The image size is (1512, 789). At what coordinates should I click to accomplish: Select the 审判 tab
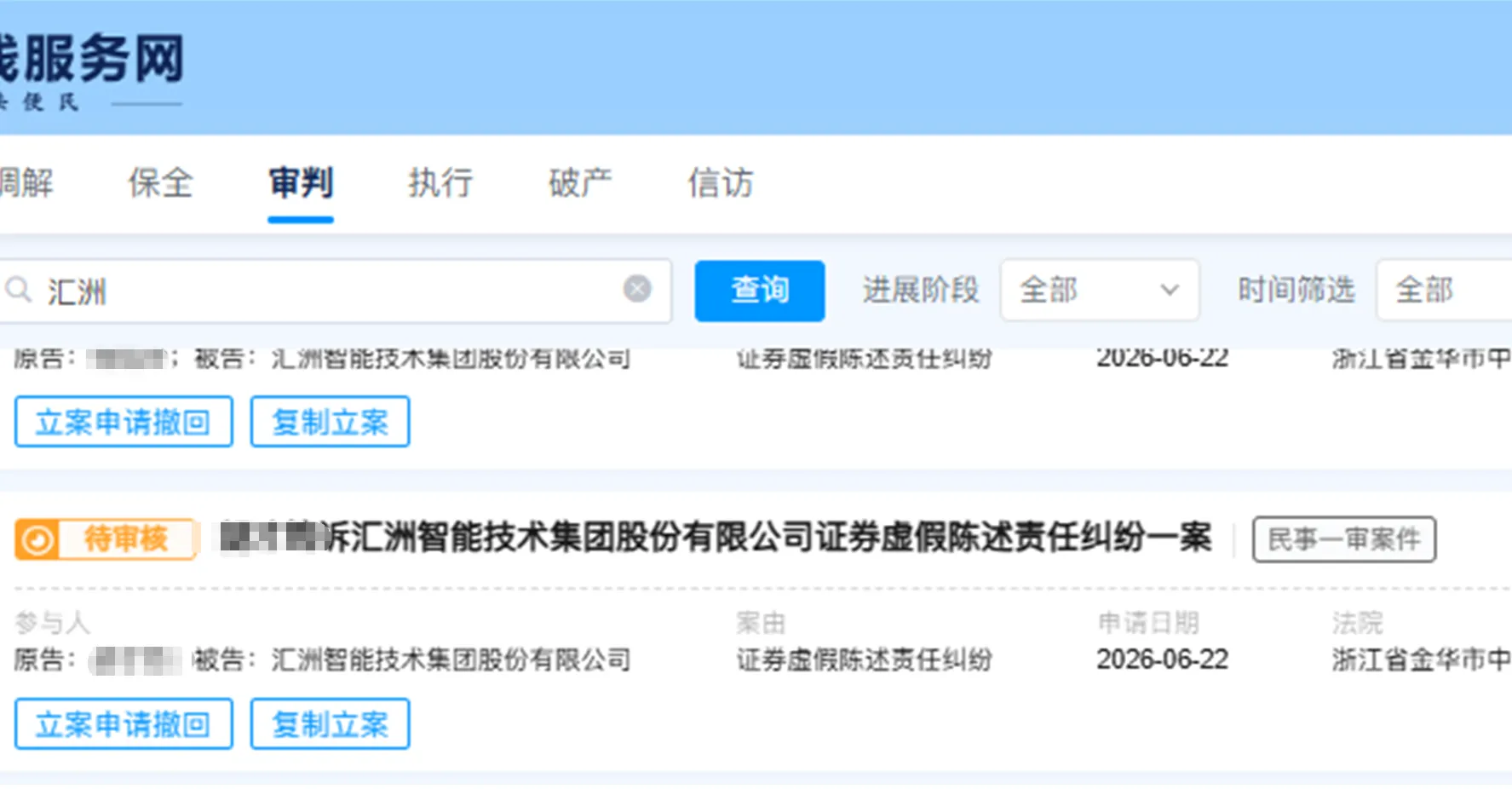[301, 182]
